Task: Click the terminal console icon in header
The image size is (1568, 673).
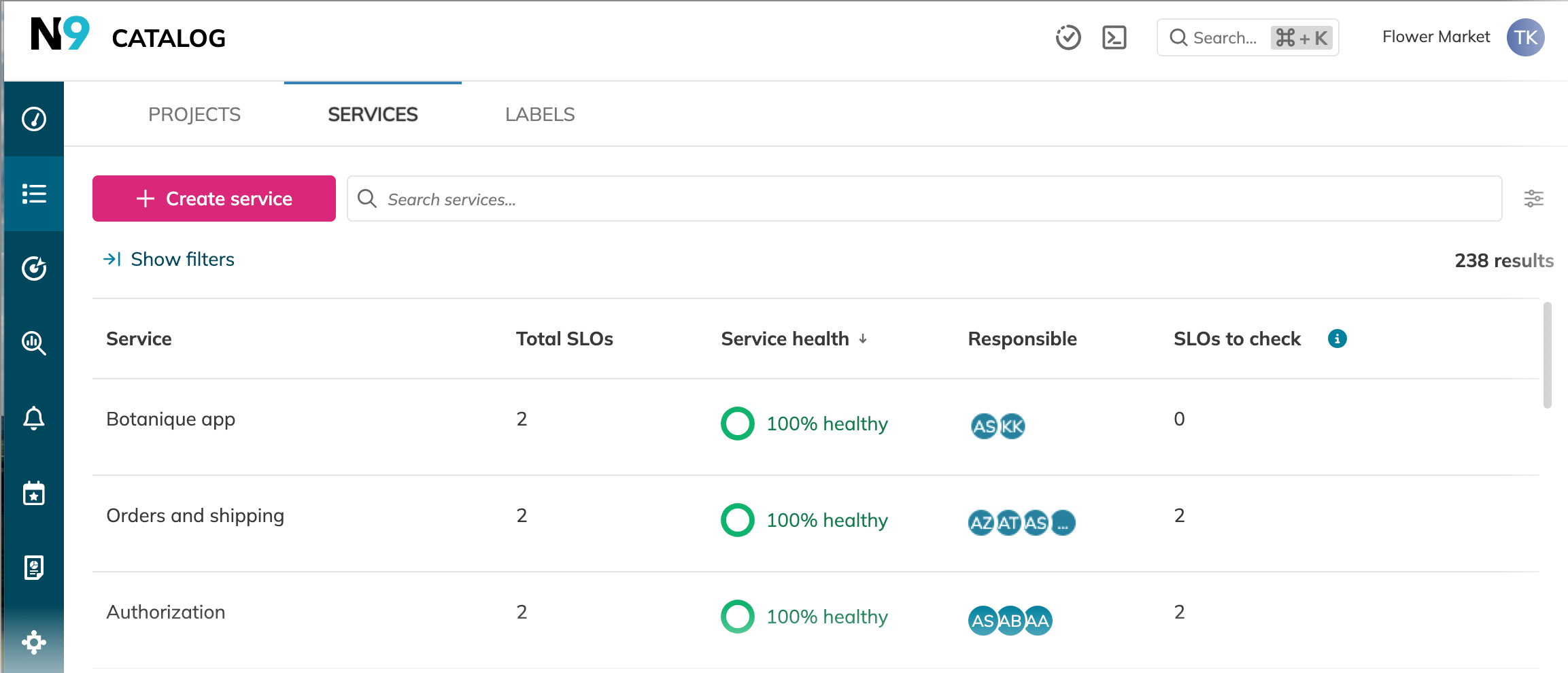Action: click(1114, 38)
